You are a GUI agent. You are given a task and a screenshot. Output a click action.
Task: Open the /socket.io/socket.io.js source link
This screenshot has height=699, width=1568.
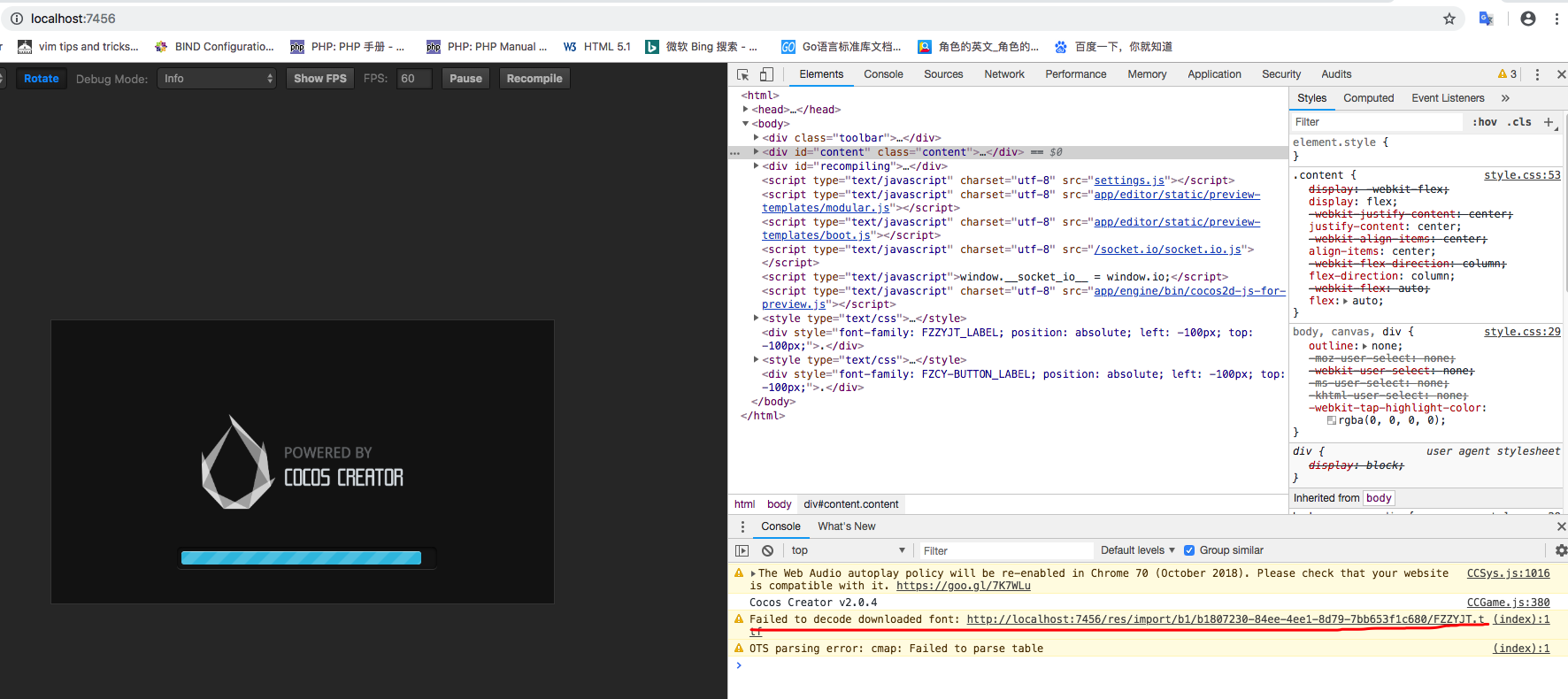tap(1167, 250)
